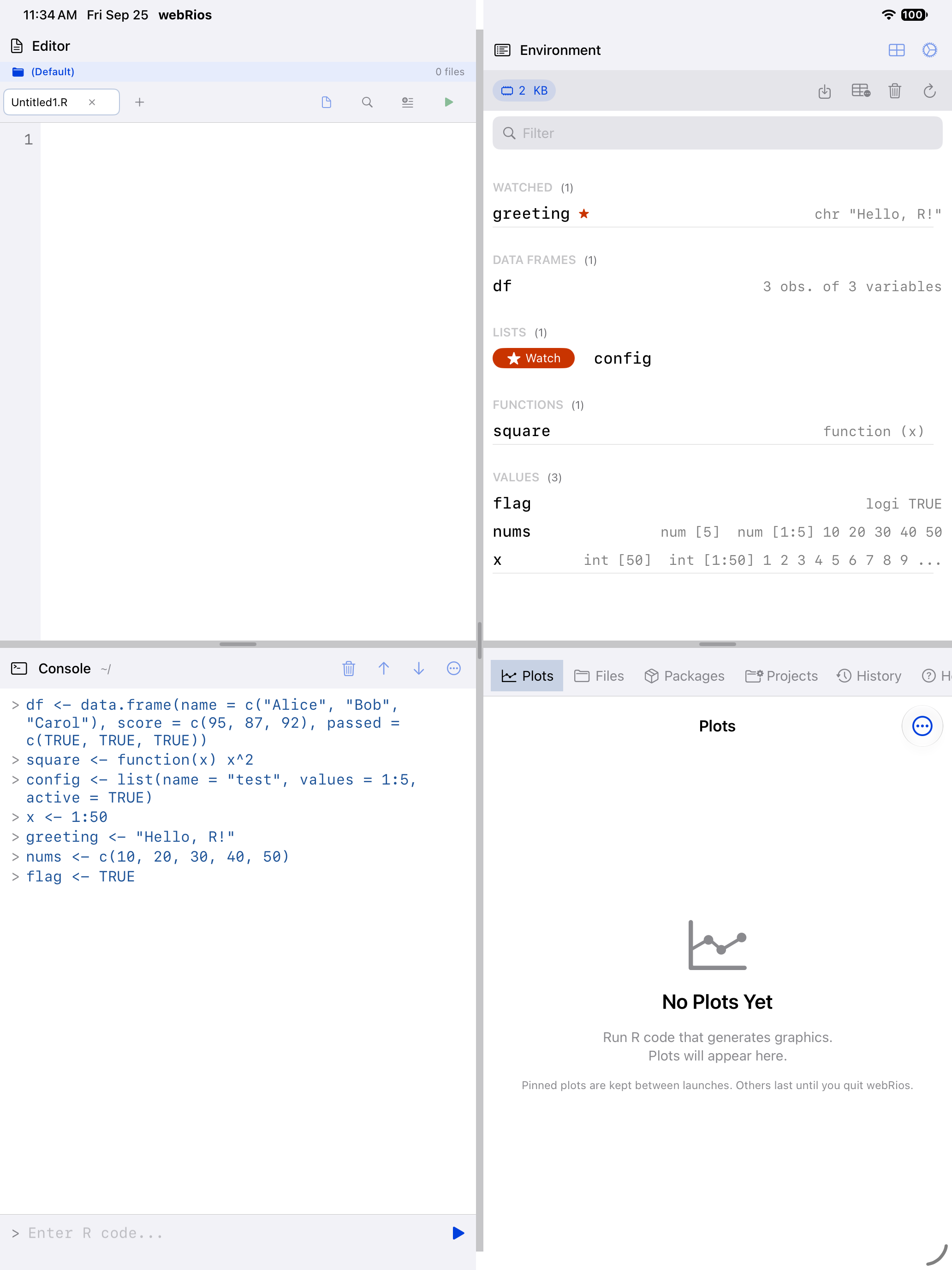This screenshot has width=952, height=1270.
Task: Select the Untitled1.R editor tab
Action: [61, 102]
